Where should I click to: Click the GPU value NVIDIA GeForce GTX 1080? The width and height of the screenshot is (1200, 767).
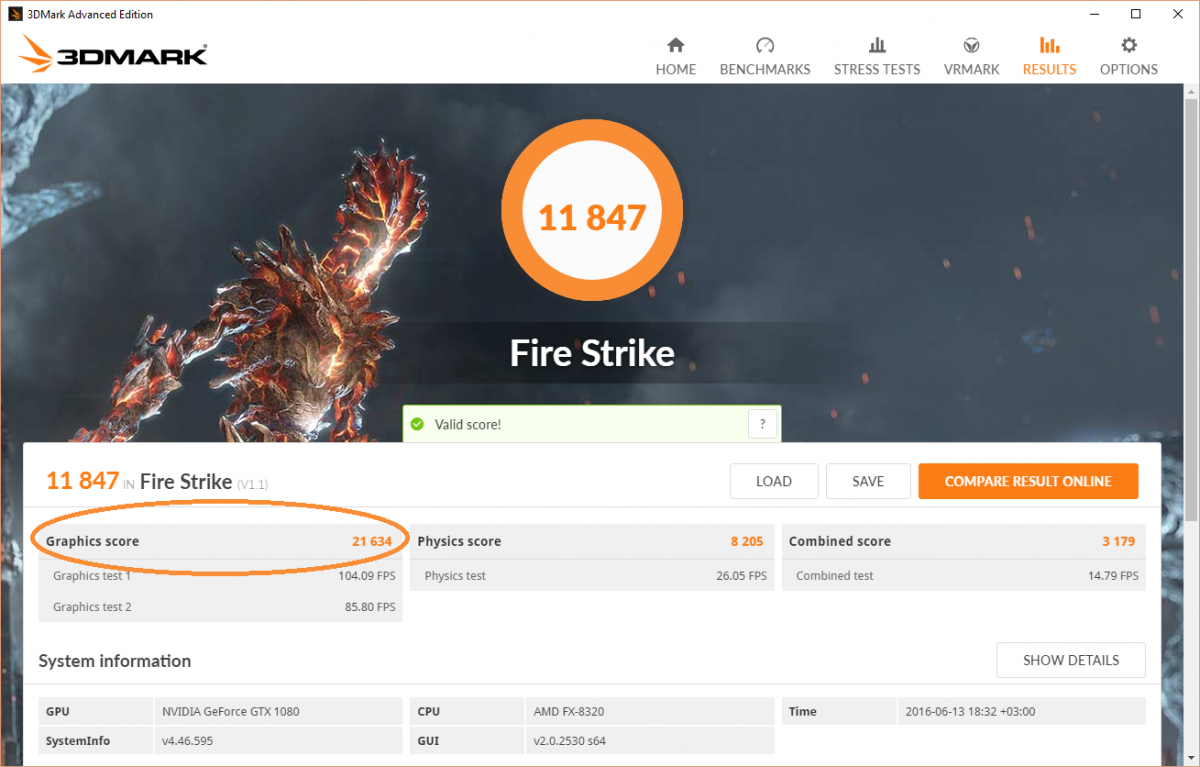(x=231, y=712)
